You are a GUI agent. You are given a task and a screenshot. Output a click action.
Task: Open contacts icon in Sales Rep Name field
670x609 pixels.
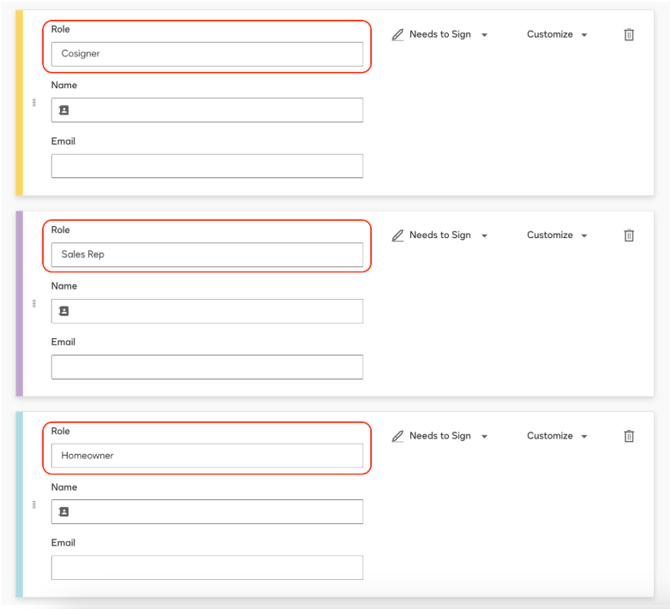(65, 311)
